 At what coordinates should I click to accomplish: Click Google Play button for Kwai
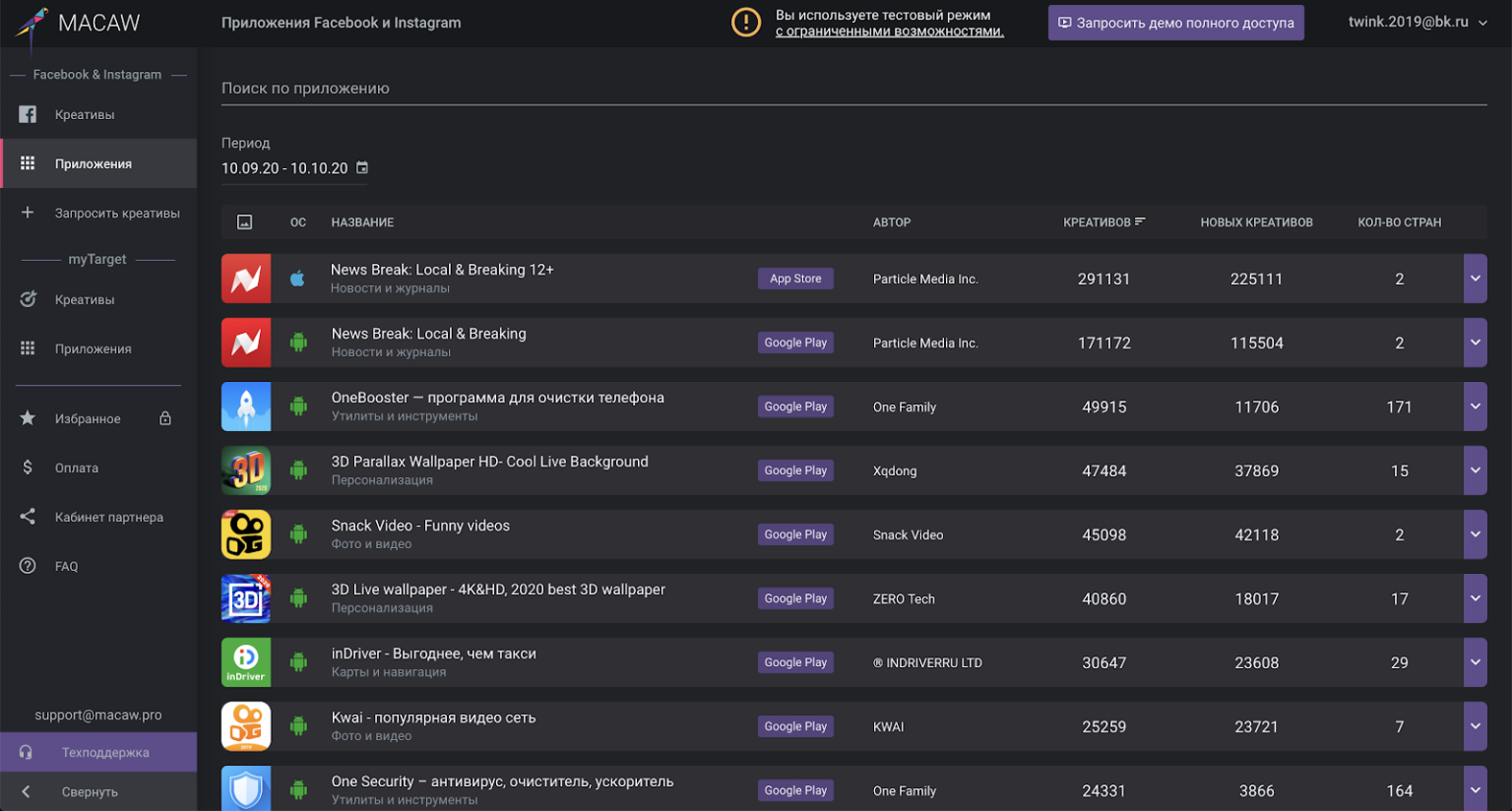point(795,726)
